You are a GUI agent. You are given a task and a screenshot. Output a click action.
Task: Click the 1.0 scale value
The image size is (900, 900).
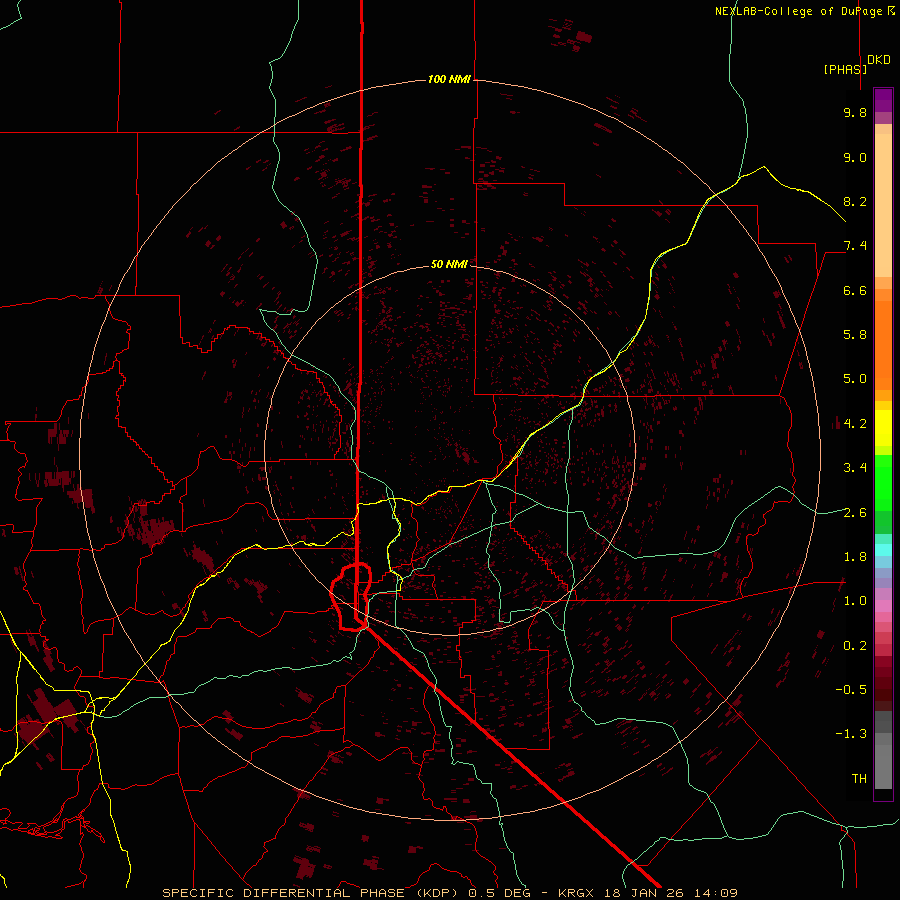tap(855, 601)
